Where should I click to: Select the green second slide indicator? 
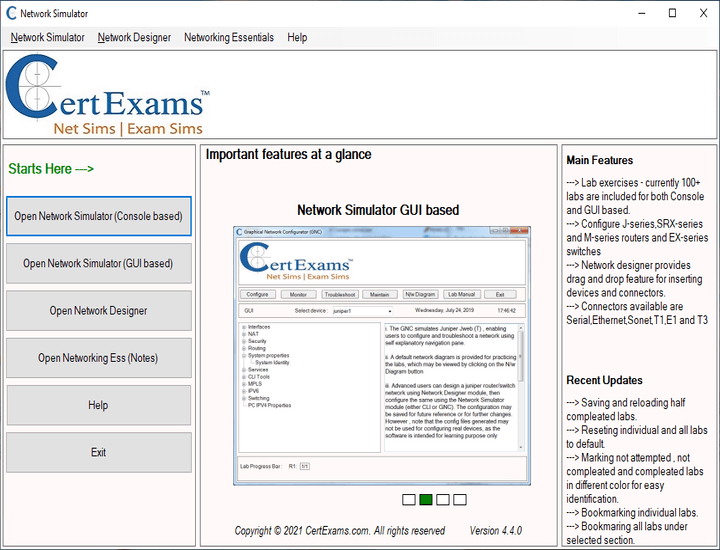pos(426,499)
